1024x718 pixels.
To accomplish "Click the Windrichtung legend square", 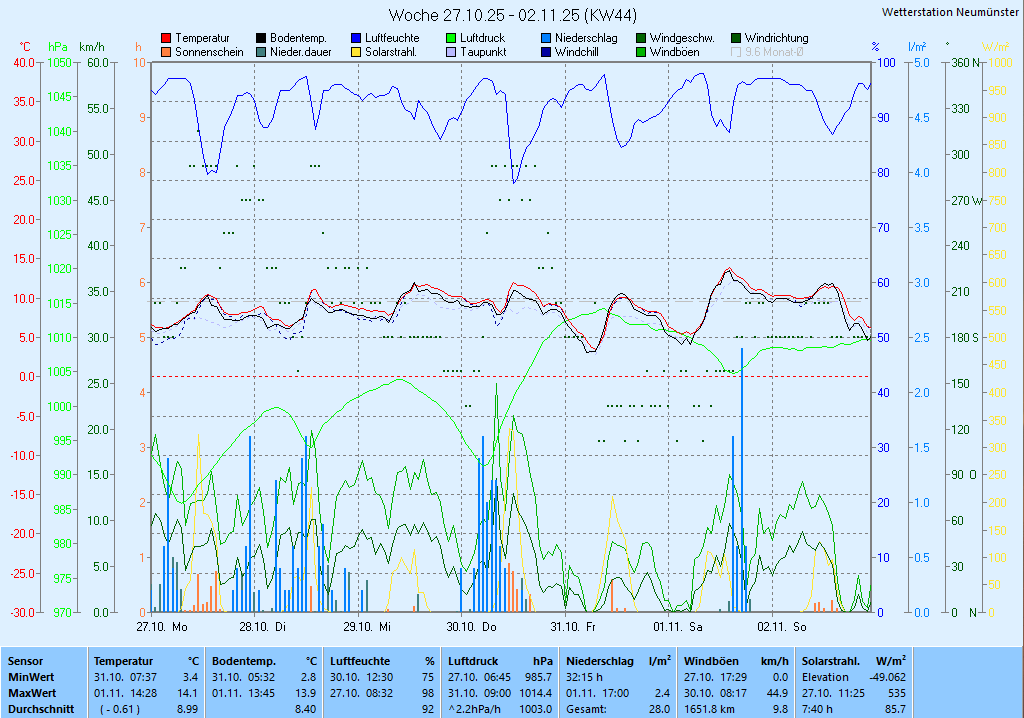I will [x=736, y=38].
